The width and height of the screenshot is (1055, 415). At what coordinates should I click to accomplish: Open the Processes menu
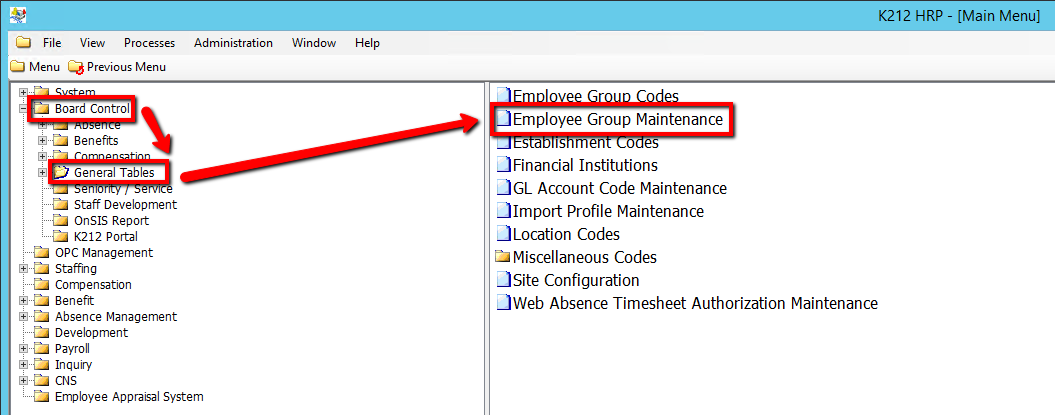tap(149, 43)
